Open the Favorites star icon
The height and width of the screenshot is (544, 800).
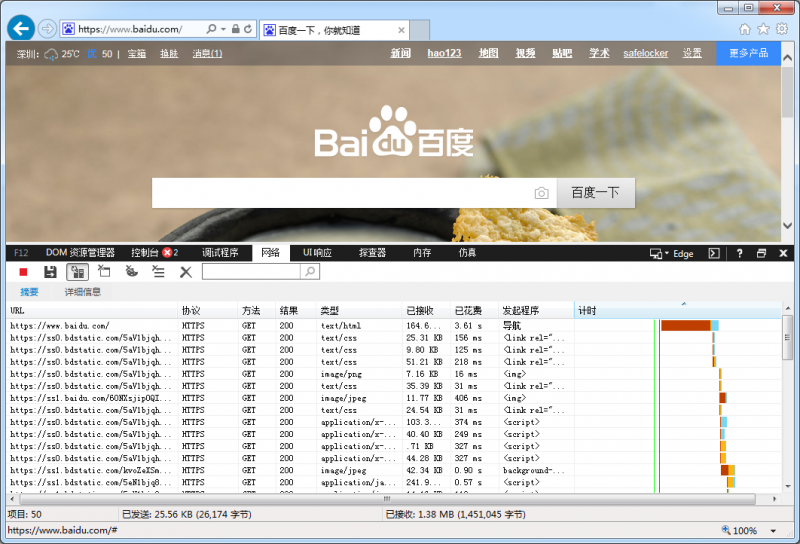(763, 29)
